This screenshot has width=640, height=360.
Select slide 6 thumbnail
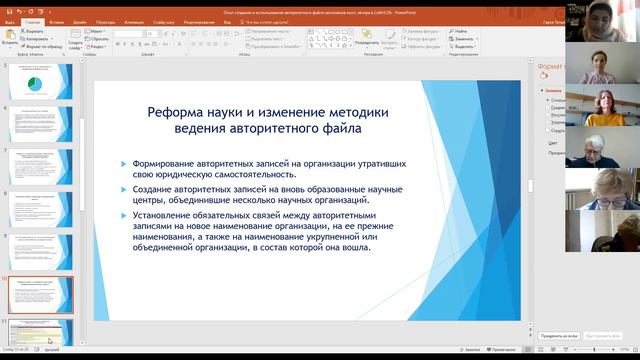(x=40, y=124)
